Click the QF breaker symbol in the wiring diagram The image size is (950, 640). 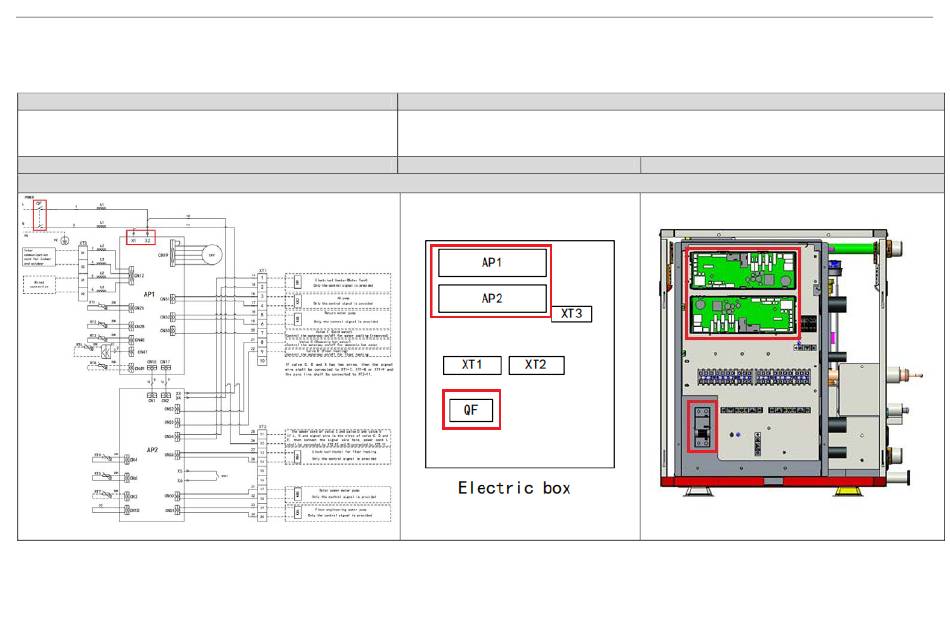[x=40, y=215]
